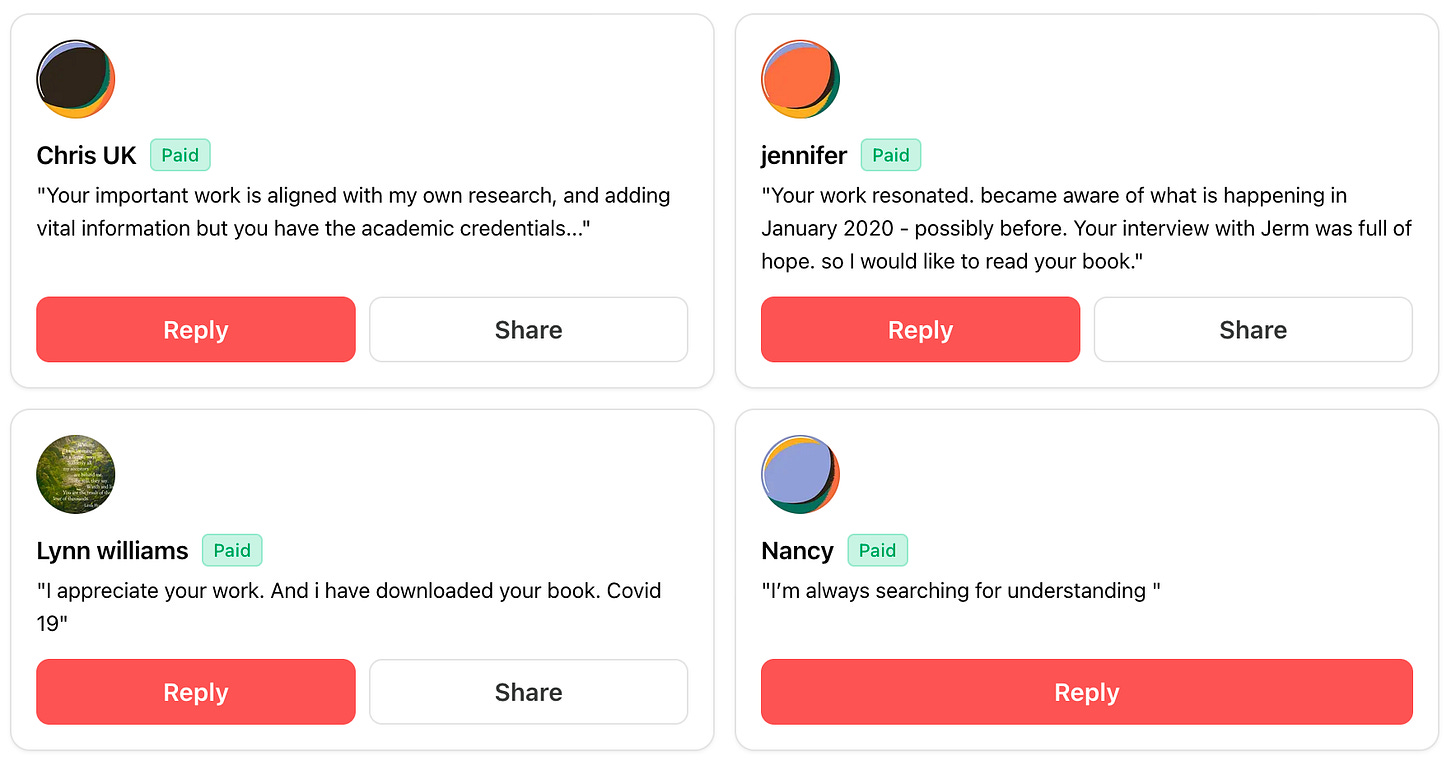Open the Chris UK profile name
The width and height of the screenshot is (1456, 761).
click(86, 156)
